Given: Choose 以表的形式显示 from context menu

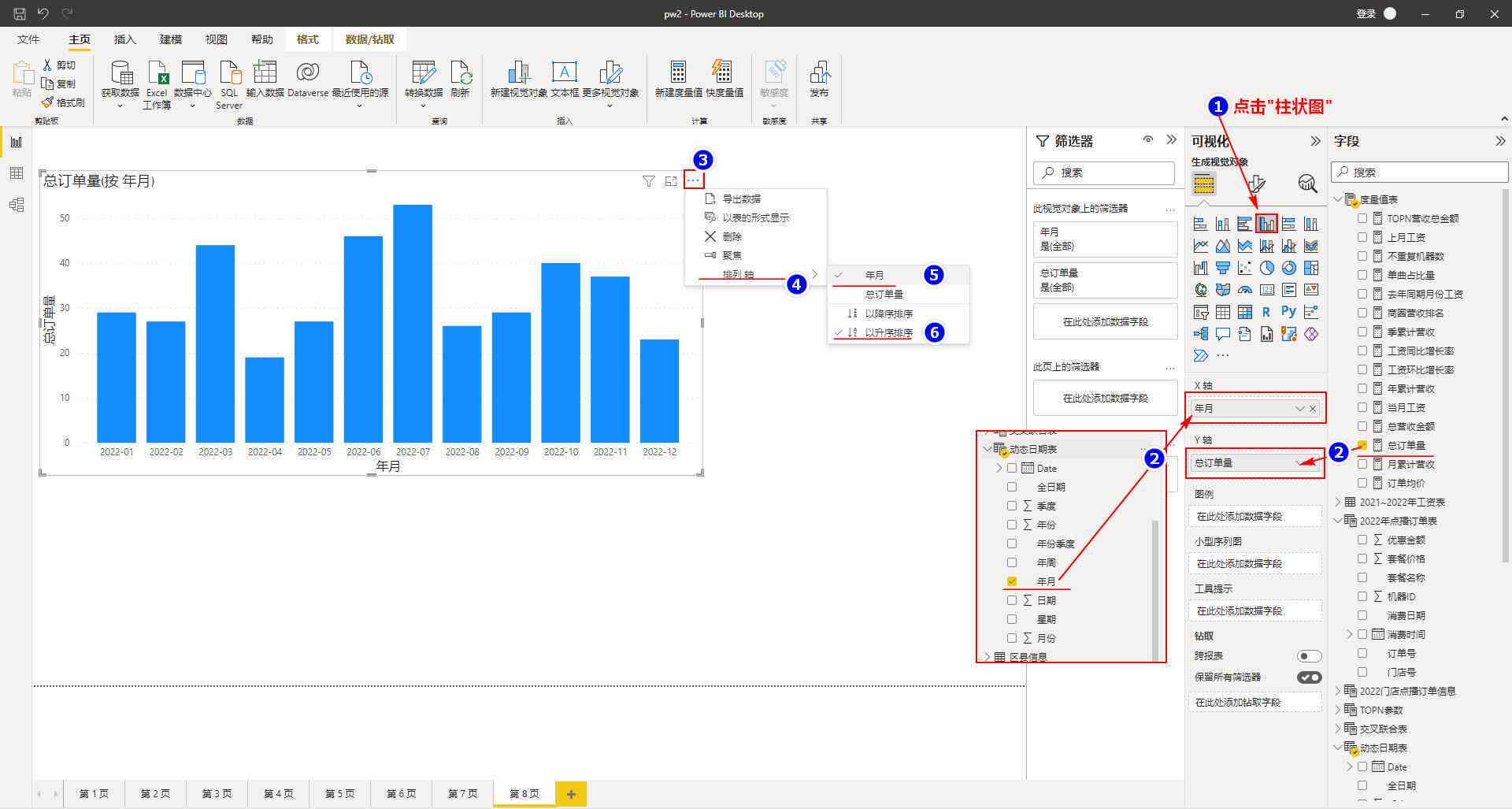Looking at the screenshot, I should pos(756,218).
